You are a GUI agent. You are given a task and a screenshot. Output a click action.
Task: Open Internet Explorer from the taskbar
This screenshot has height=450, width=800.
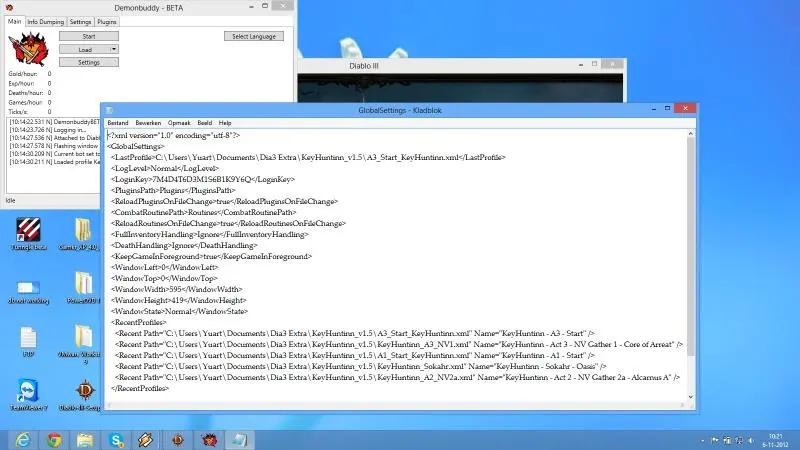click(x=22, y=439)
